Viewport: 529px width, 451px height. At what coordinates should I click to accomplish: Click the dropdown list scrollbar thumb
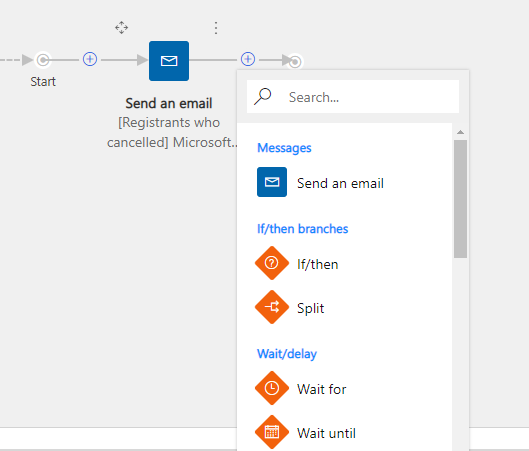pyautogui.click(x=461, y=199)
